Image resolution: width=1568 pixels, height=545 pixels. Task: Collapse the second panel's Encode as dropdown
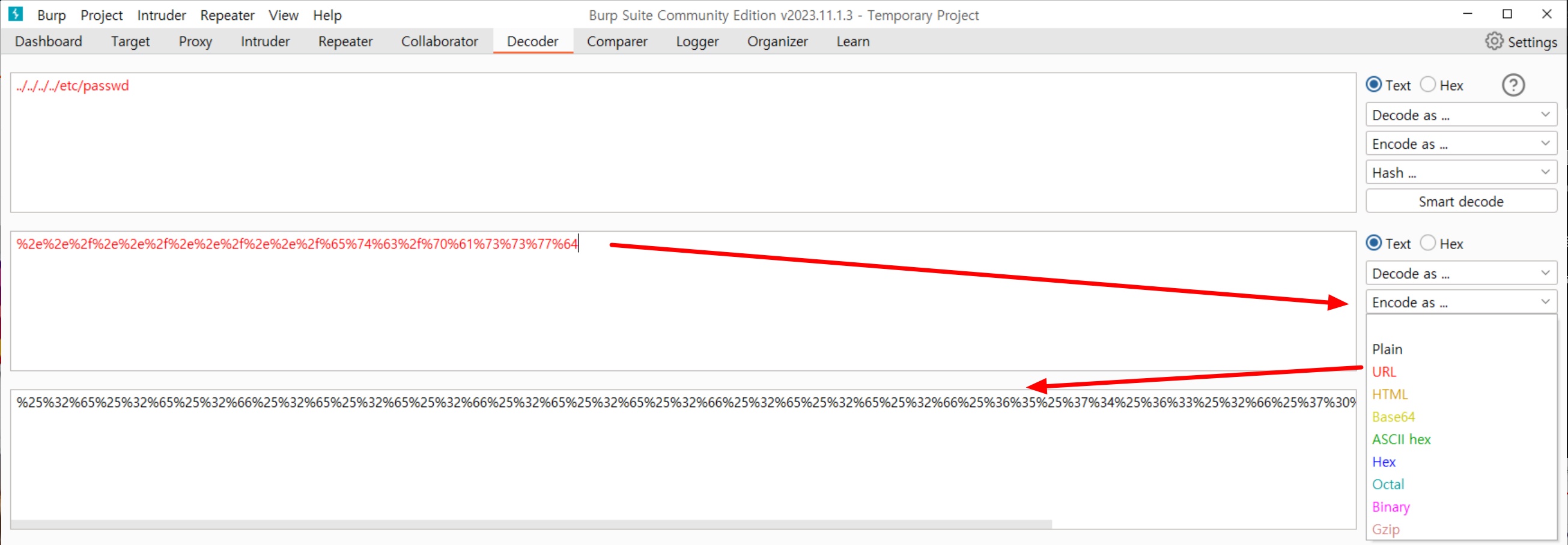[1461, 303]
